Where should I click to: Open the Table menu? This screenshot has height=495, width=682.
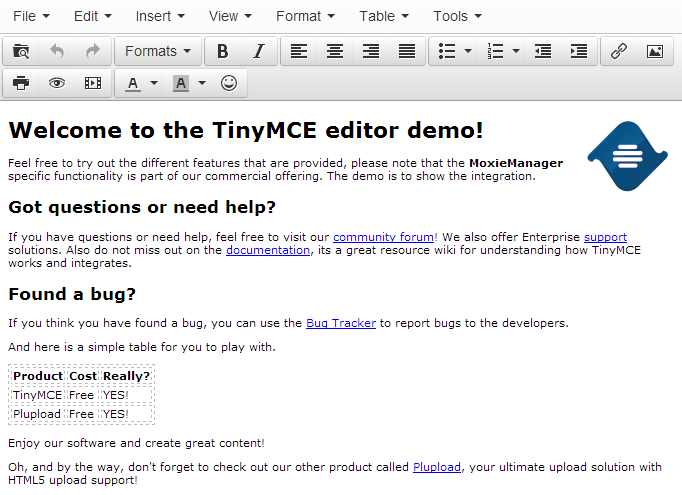point(384,17)
